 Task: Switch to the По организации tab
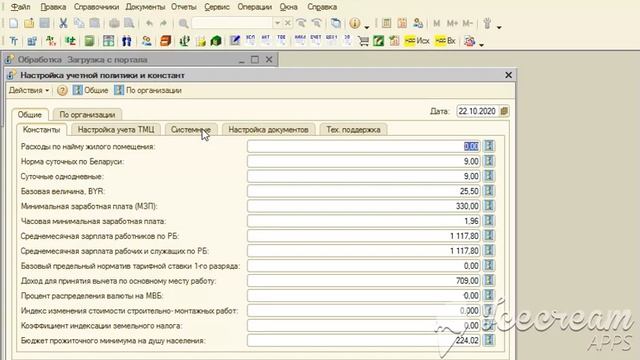point(87,115)
